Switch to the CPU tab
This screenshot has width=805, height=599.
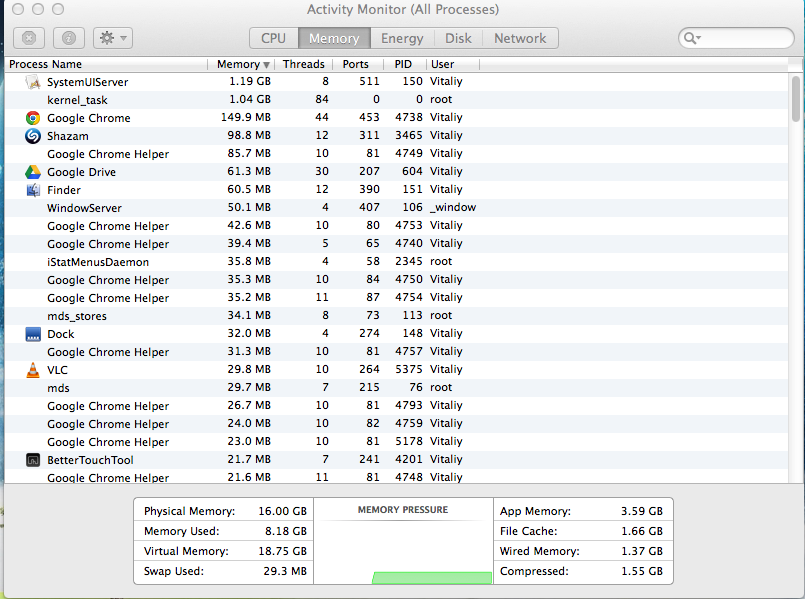[274, 38]
